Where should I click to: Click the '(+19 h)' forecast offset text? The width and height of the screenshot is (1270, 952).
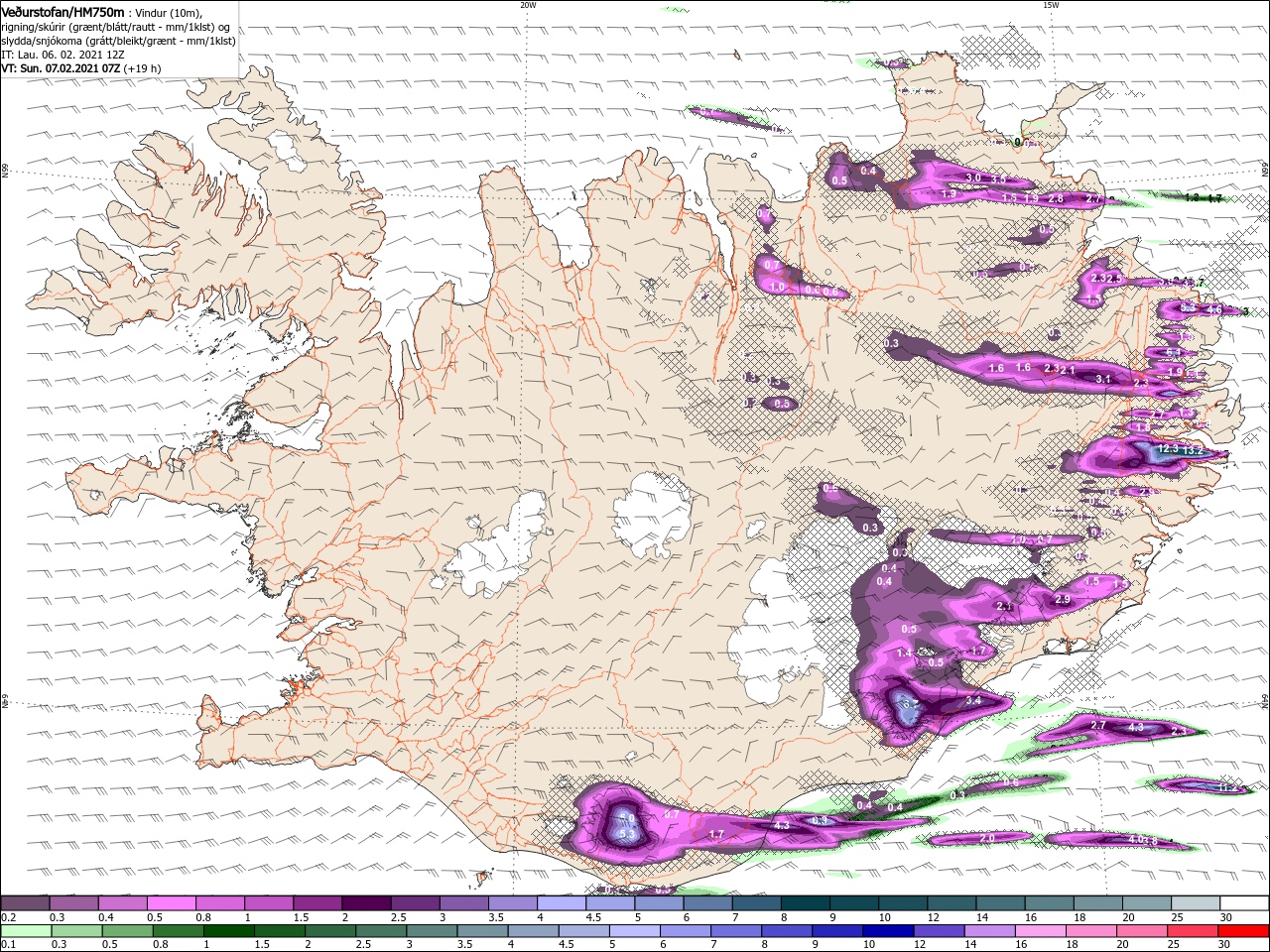pyautogui.click(x=143, y=68)
